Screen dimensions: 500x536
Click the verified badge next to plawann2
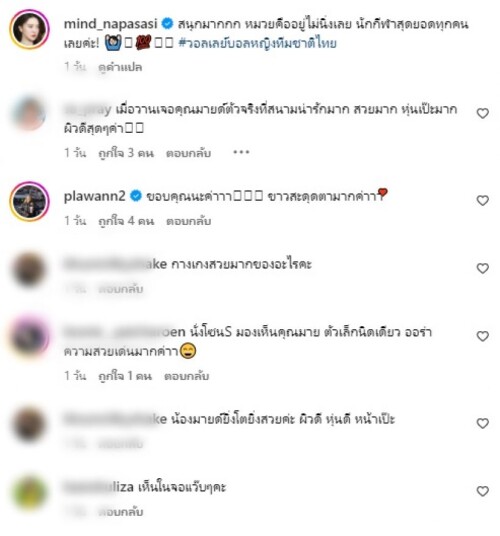pyautogui.click(x=136, y=196)
